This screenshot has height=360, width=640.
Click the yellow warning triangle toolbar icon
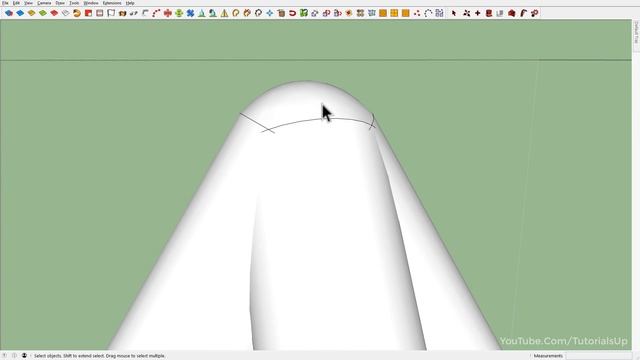(x=224, y=13)
